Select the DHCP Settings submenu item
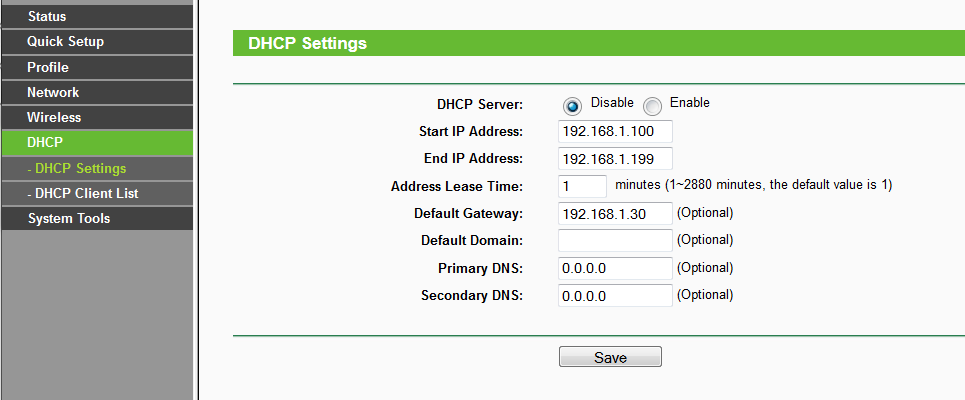Image resolution: width=965 pixels, height=400 pixels. (97, 168)
